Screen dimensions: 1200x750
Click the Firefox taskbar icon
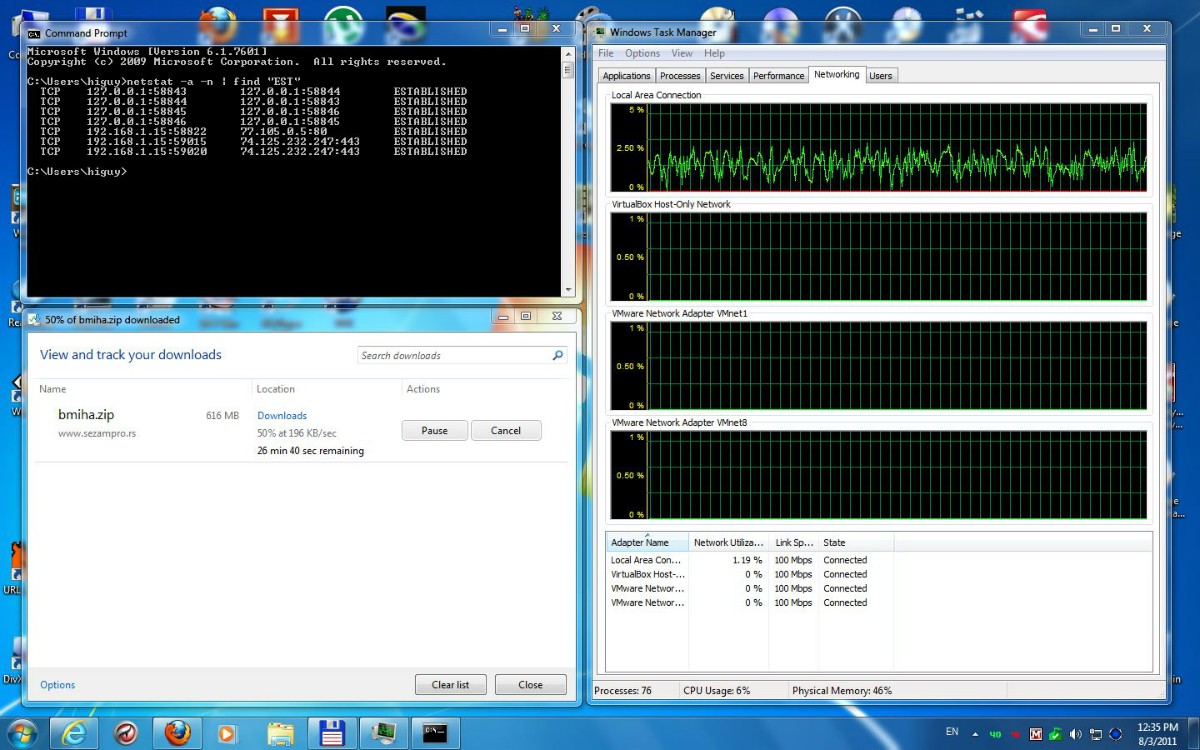177,732
